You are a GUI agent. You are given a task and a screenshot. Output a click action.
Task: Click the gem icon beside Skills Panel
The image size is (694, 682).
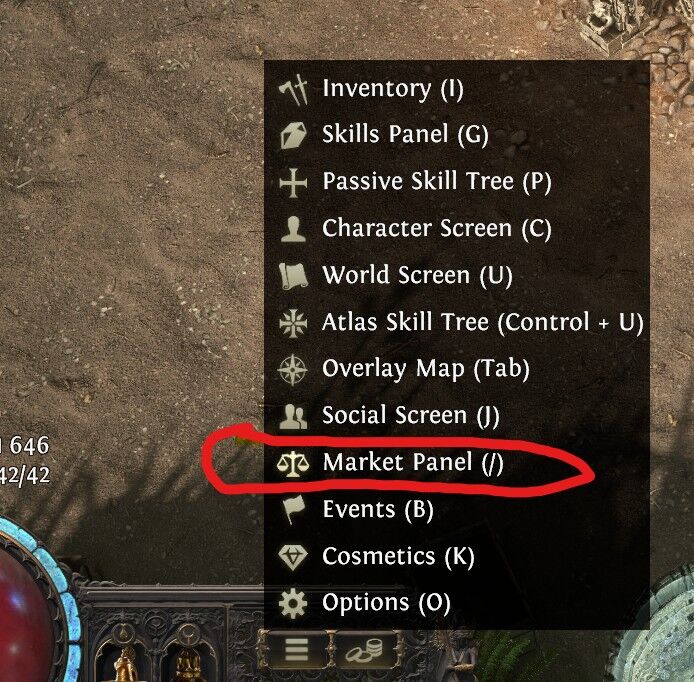click(293, 135)
